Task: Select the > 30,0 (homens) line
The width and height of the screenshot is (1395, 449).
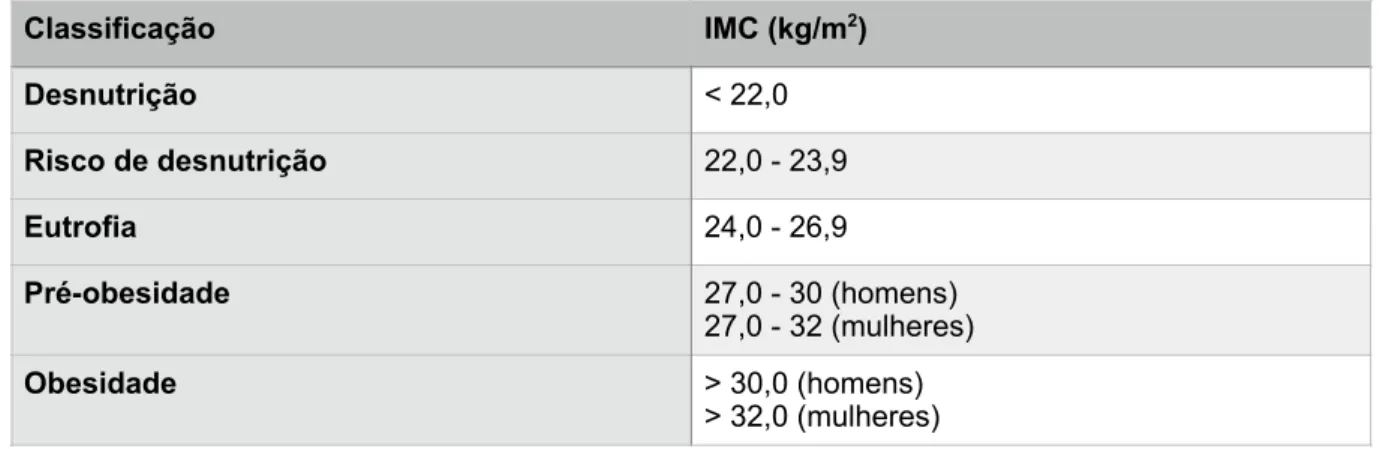Action: point(814,385)
